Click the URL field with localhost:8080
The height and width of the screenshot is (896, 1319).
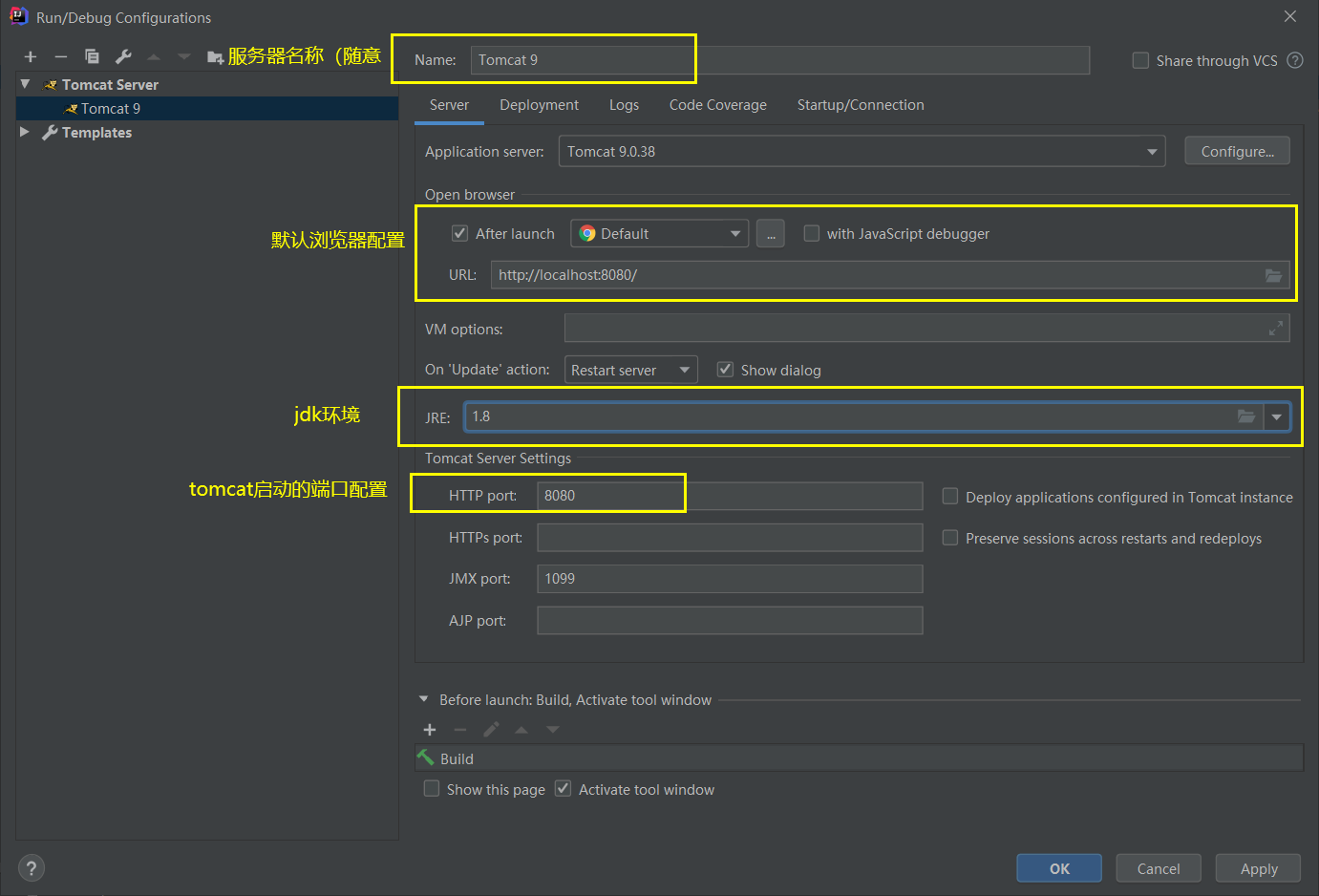890,275
